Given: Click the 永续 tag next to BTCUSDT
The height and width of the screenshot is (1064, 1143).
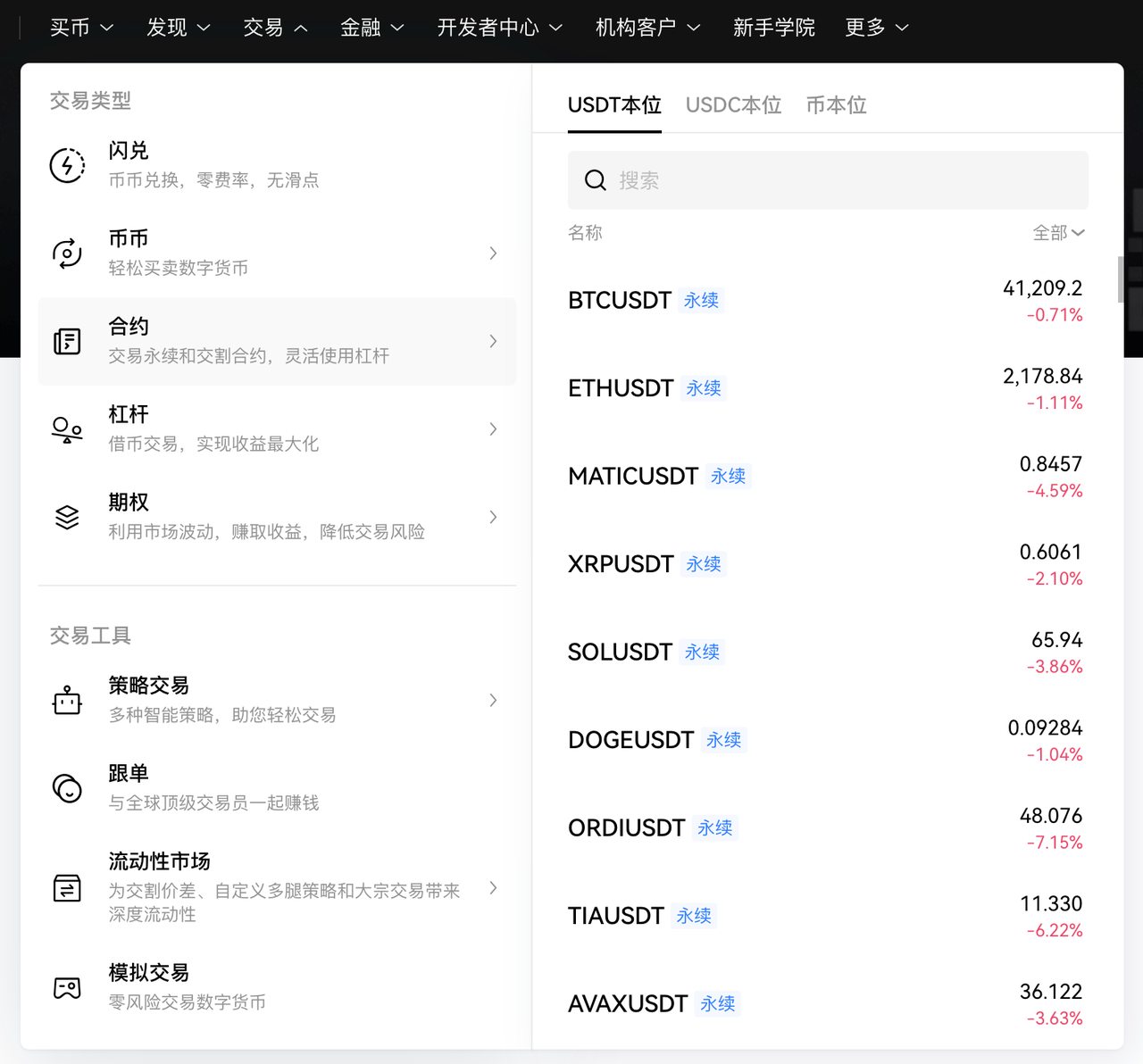Looking at the screenshot, I should pyautogui.click(x=701, y=300).
